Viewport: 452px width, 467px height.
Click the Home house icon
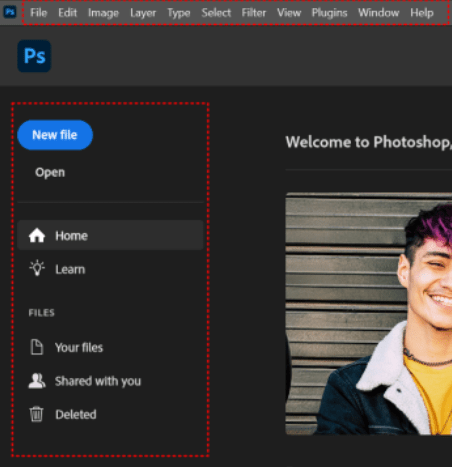[37, 235]
